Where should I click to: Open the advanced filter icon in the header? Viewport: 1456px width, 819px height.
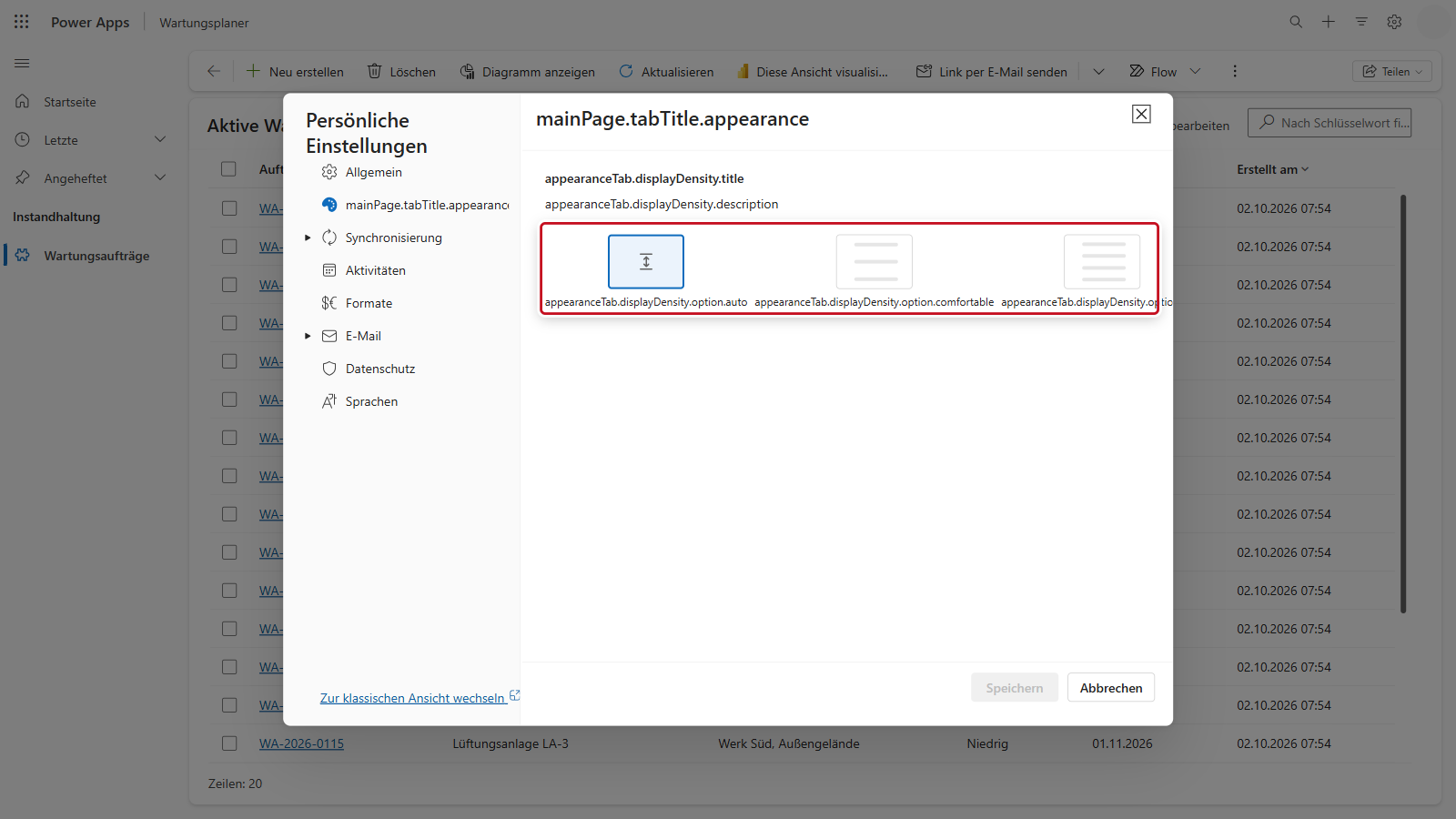click(1361, 22)
